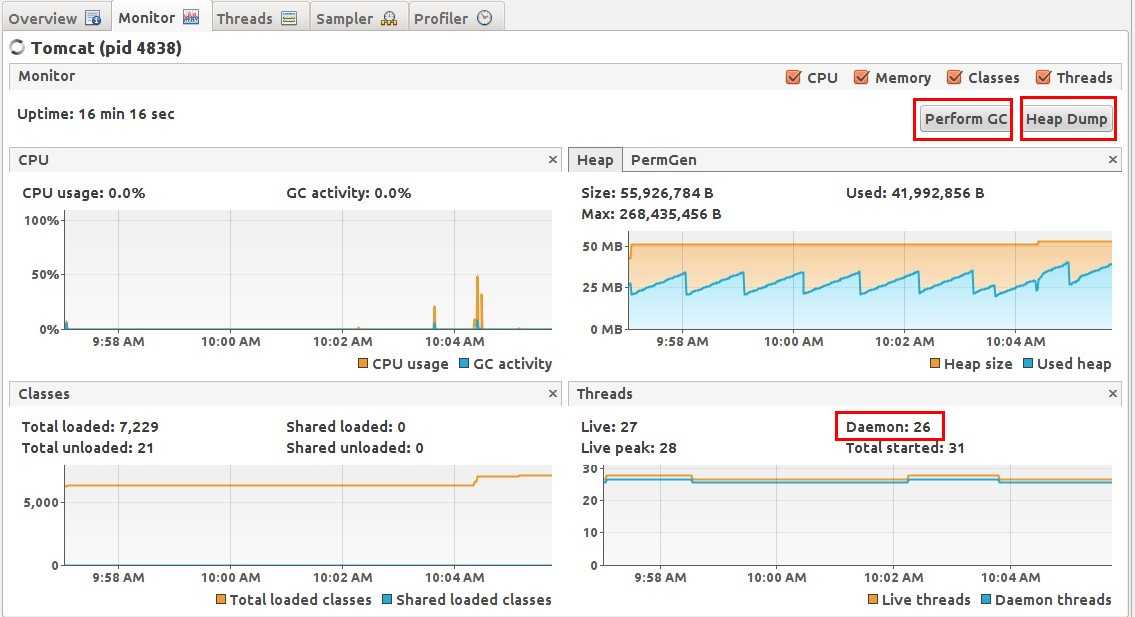The height and width of the screenshot is (617, 1135).
Task: Click the CPU usage graph area
Action: [x=308, y=269]
